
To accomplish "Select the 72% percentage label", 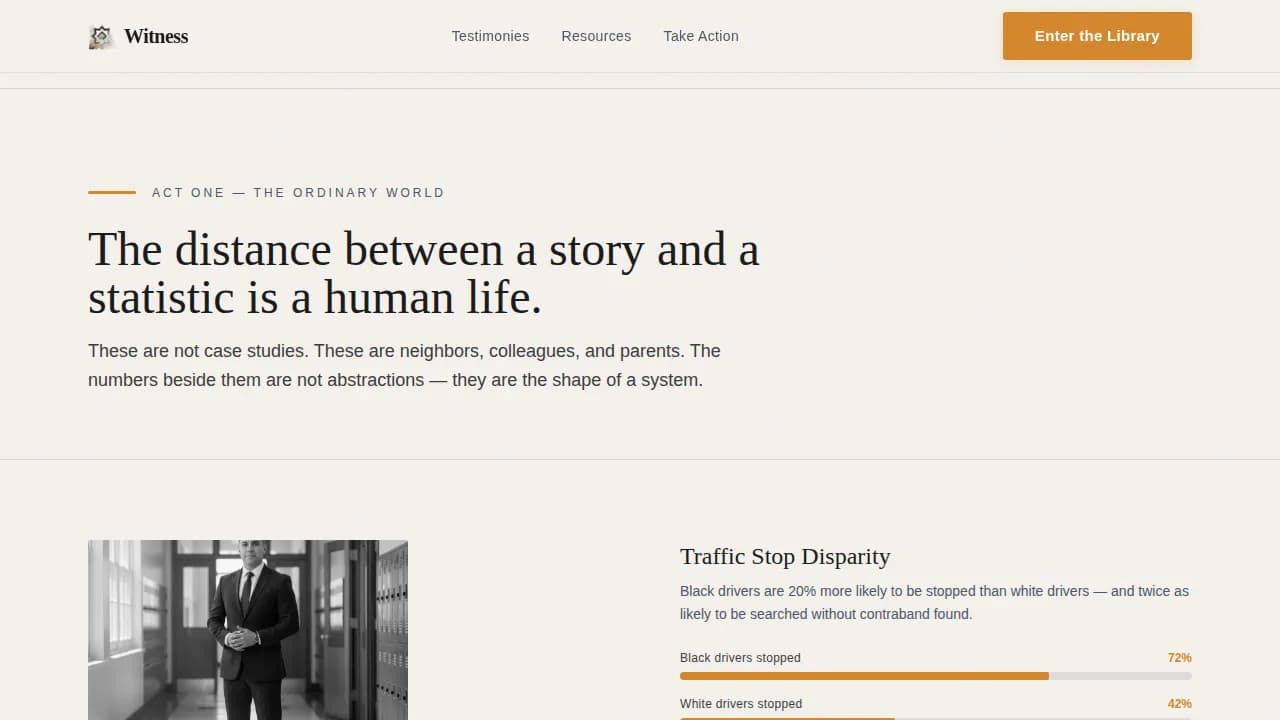I will (1179, 657).
